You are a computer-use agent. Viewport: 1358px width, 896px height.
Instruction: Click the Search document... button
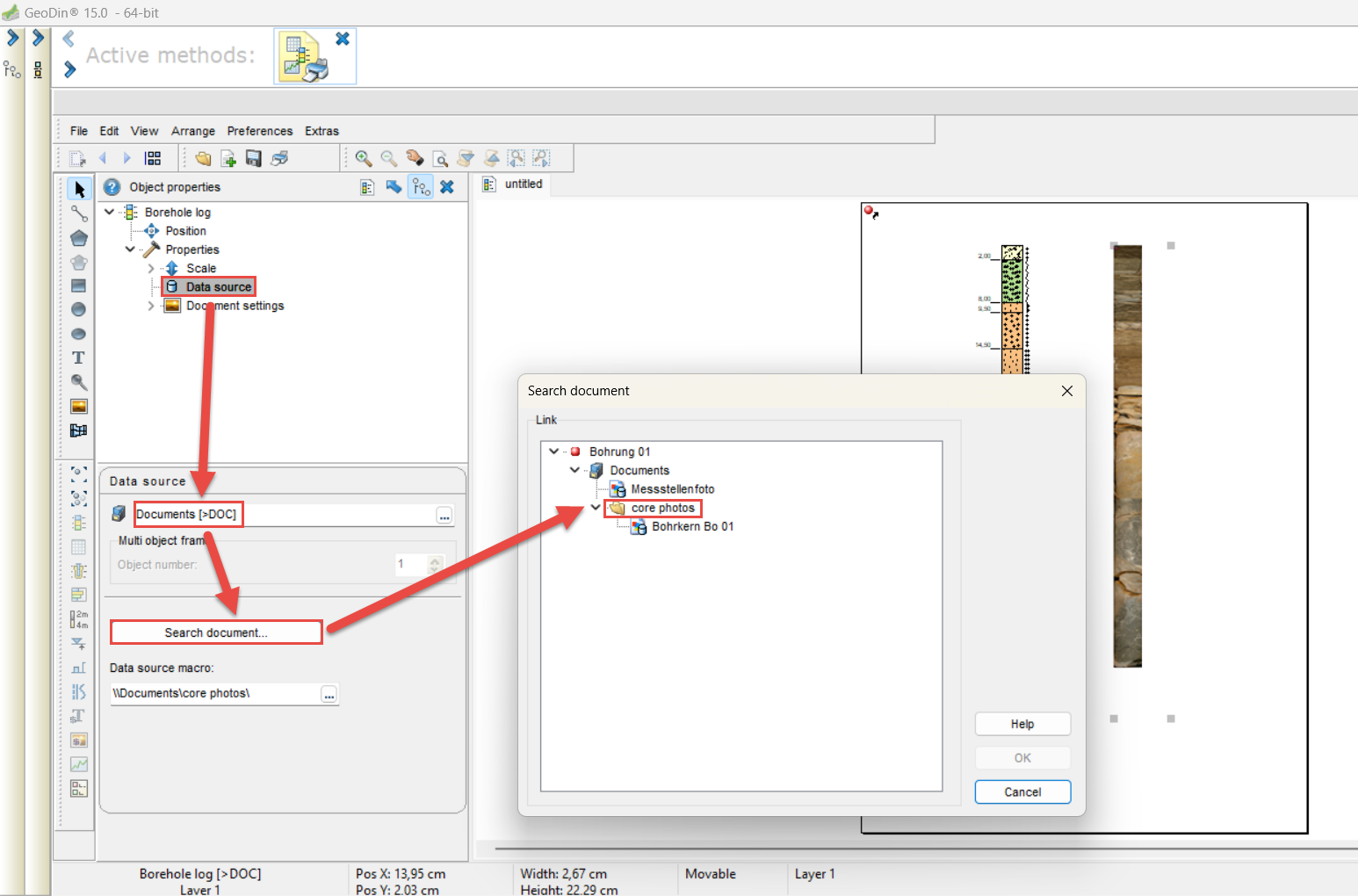point(216,632)
